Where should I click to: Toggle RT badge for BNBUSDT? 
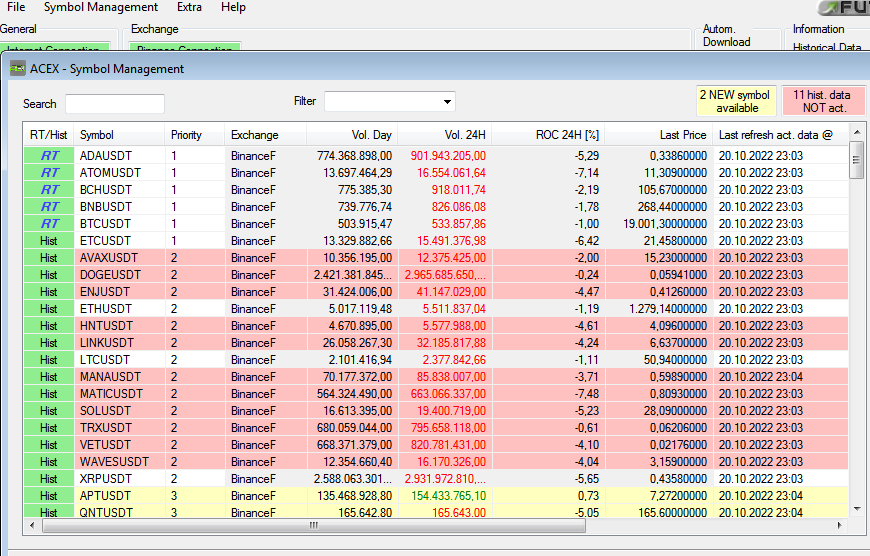tap(49, 207)
